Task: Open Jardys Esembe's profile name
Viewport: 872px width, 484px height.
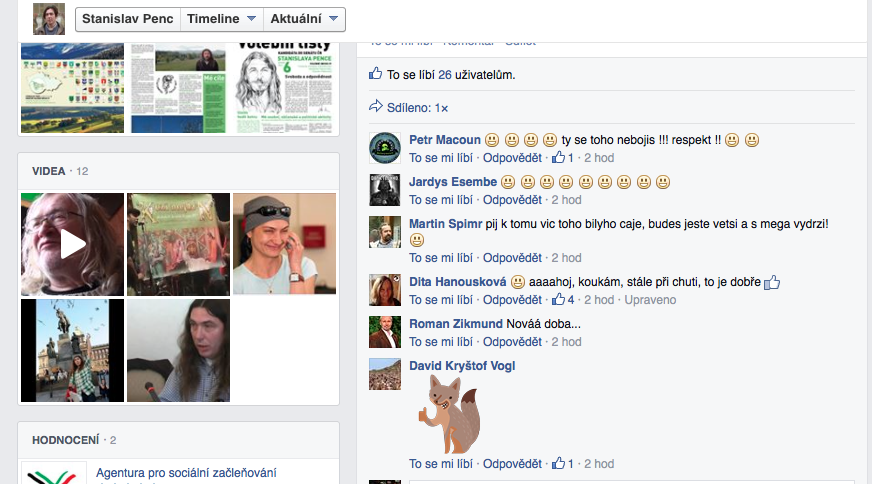Action: coord(453,182)
